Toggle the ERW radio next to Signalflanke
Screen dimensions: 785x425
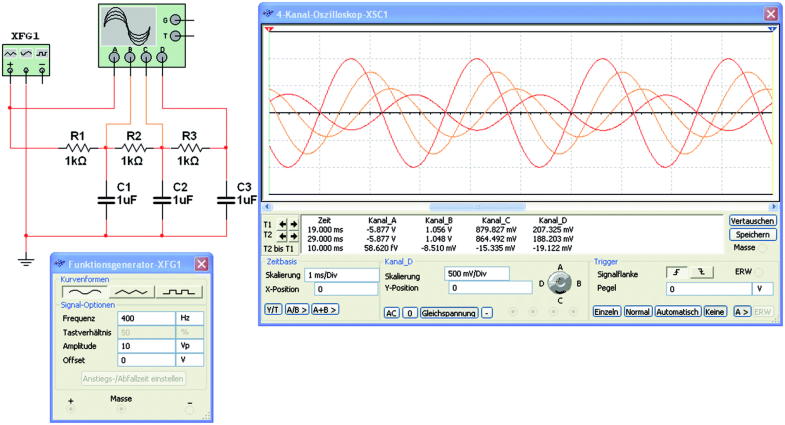(759, 272)
